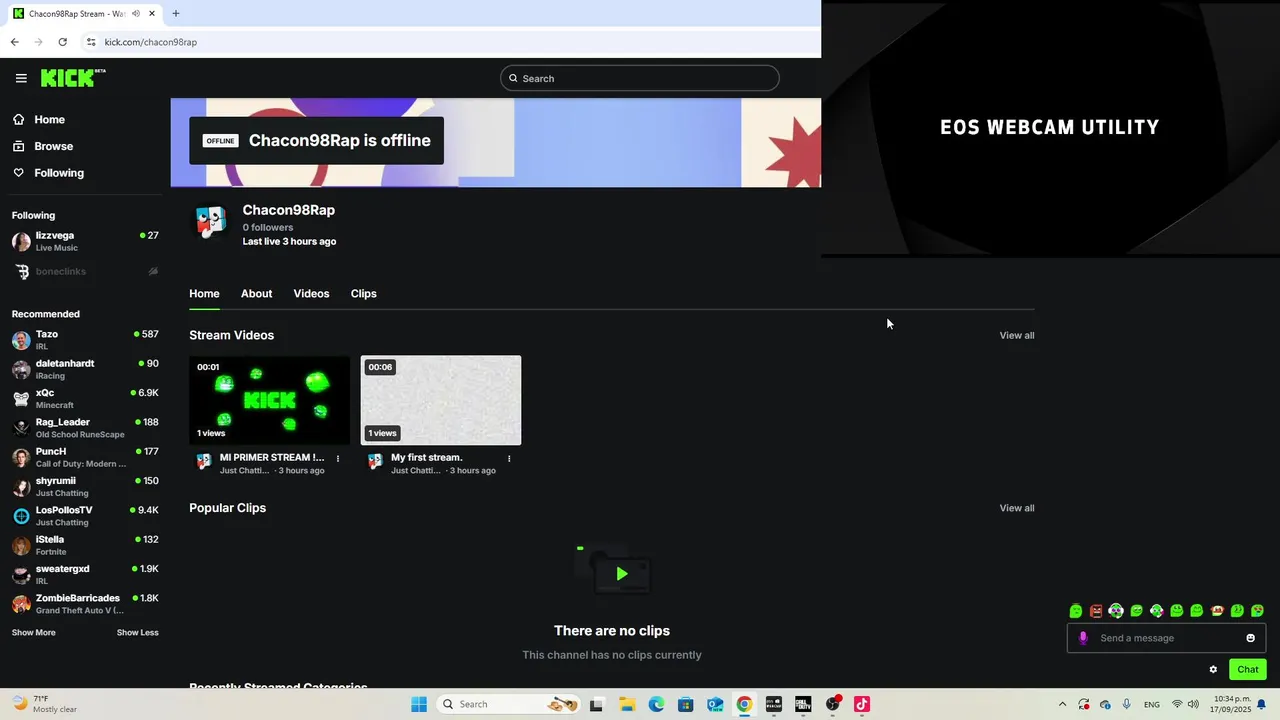Show hidden system tray icons
Image resolution: width=1280 pixels, height=720 pixels.
click(1062, 705)
